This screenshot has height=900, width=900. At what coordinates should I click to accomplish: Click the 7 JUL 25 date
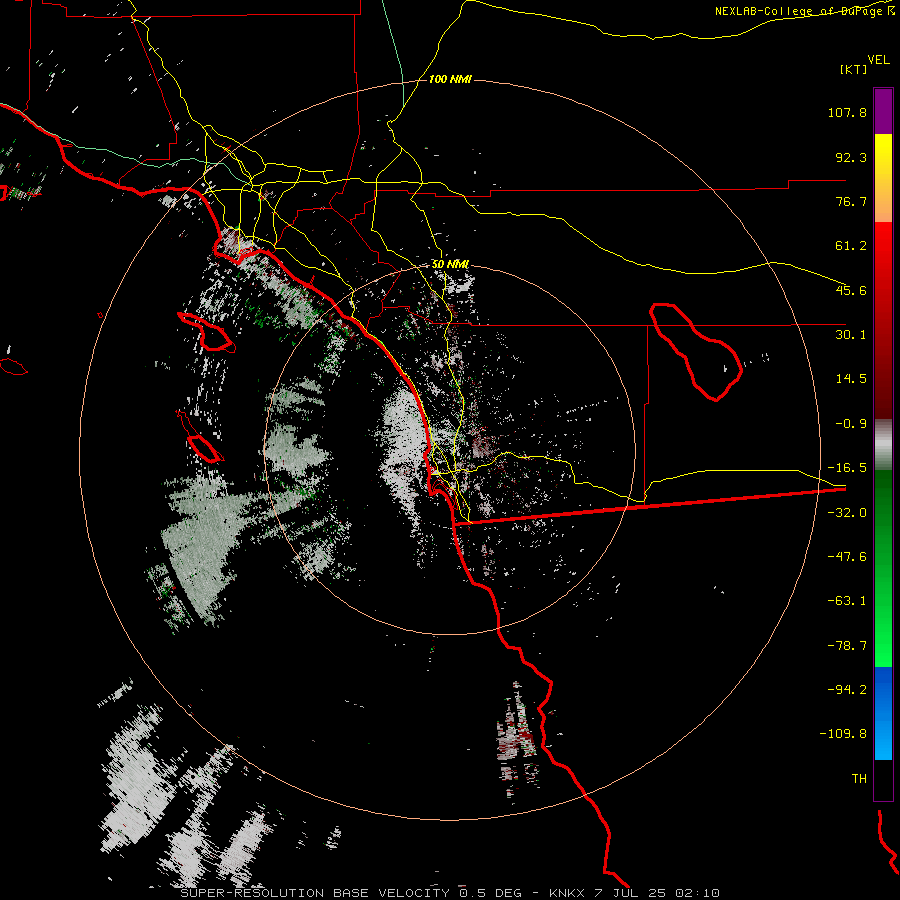coord(633,893)
